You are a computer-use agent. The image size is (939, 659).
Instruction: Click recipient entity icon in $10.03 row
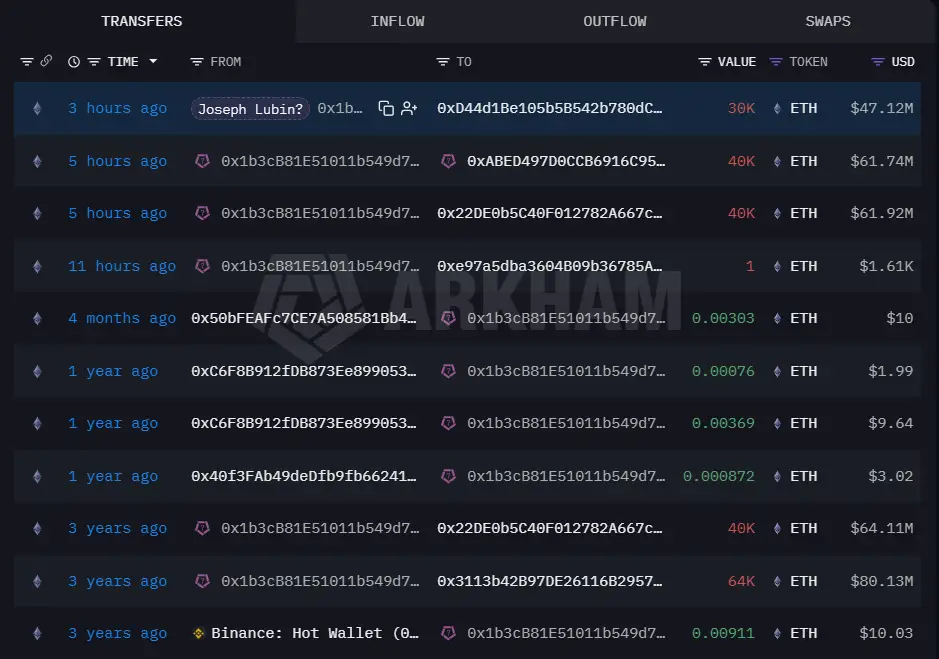[449, 633]
